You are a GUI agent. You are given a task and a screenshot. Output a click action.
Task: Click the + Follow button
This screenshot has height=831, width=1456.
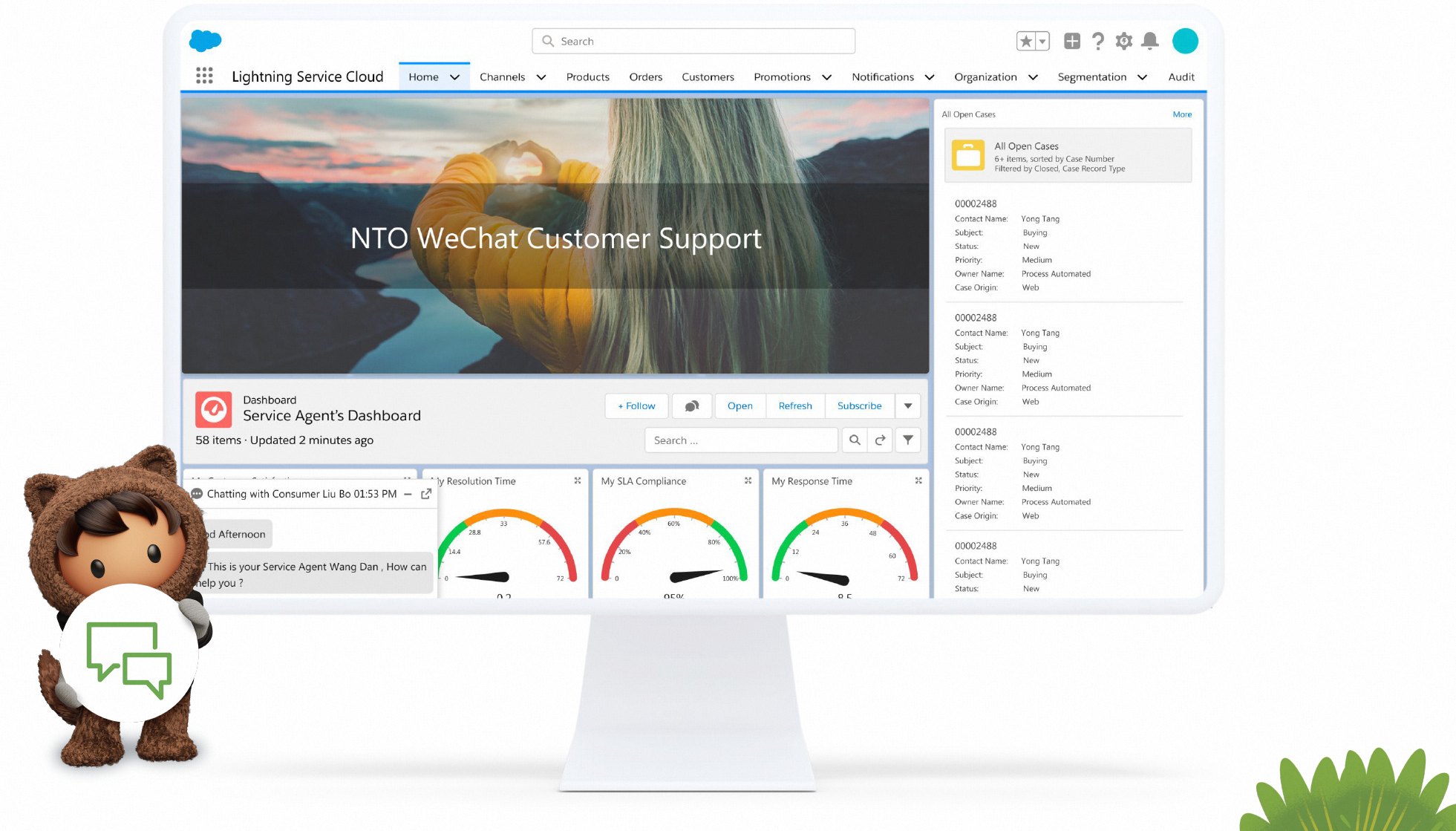click(x=636, y=406)
